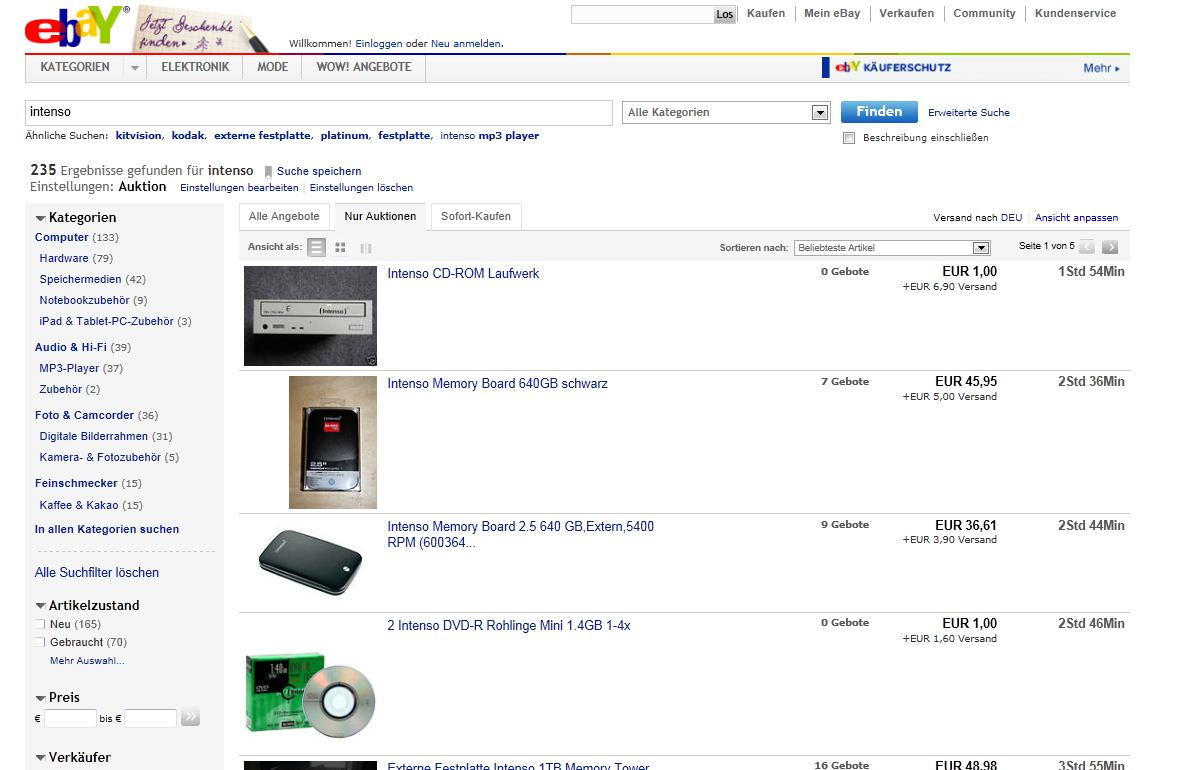This screenshot has width=1198, height=770.
Task: Open the Elektronik menu
Action: pos(195,67)
